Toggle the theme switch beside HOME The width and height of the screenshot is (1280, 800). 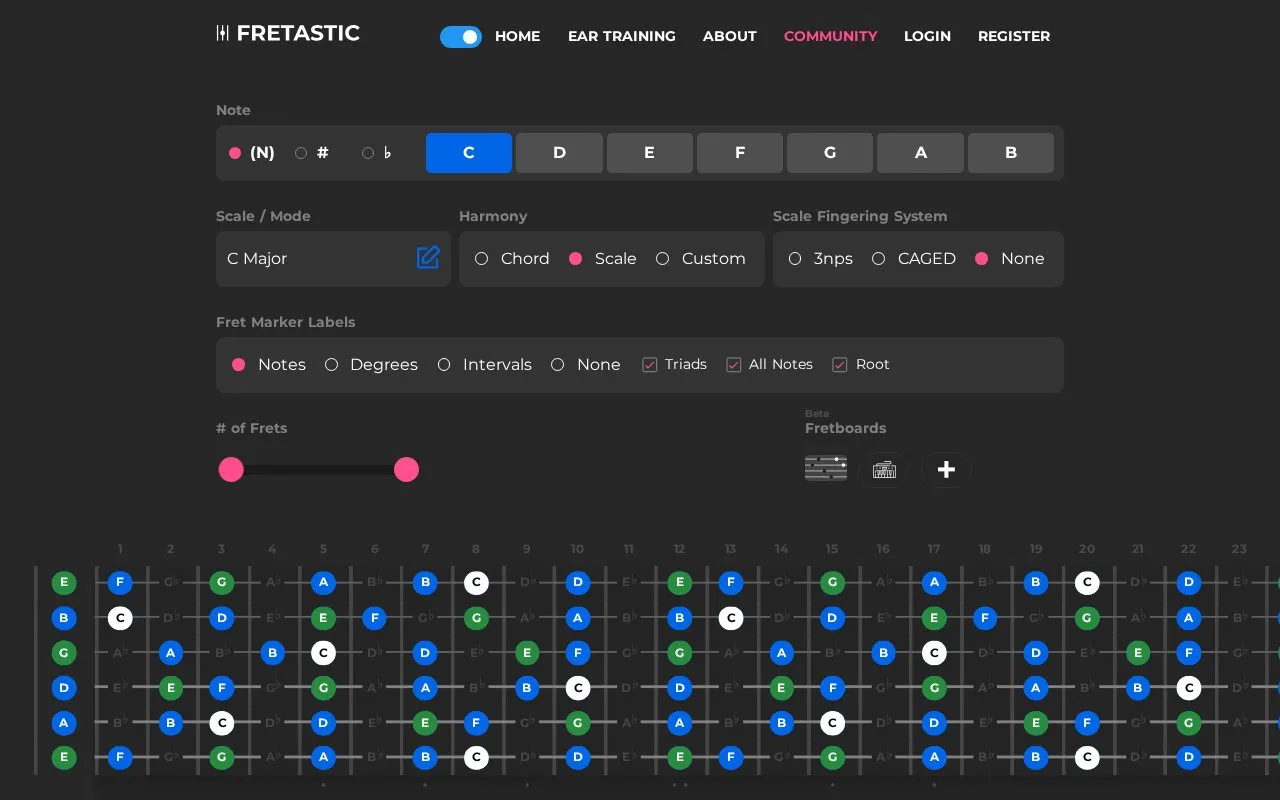click(x=461, y=37)
